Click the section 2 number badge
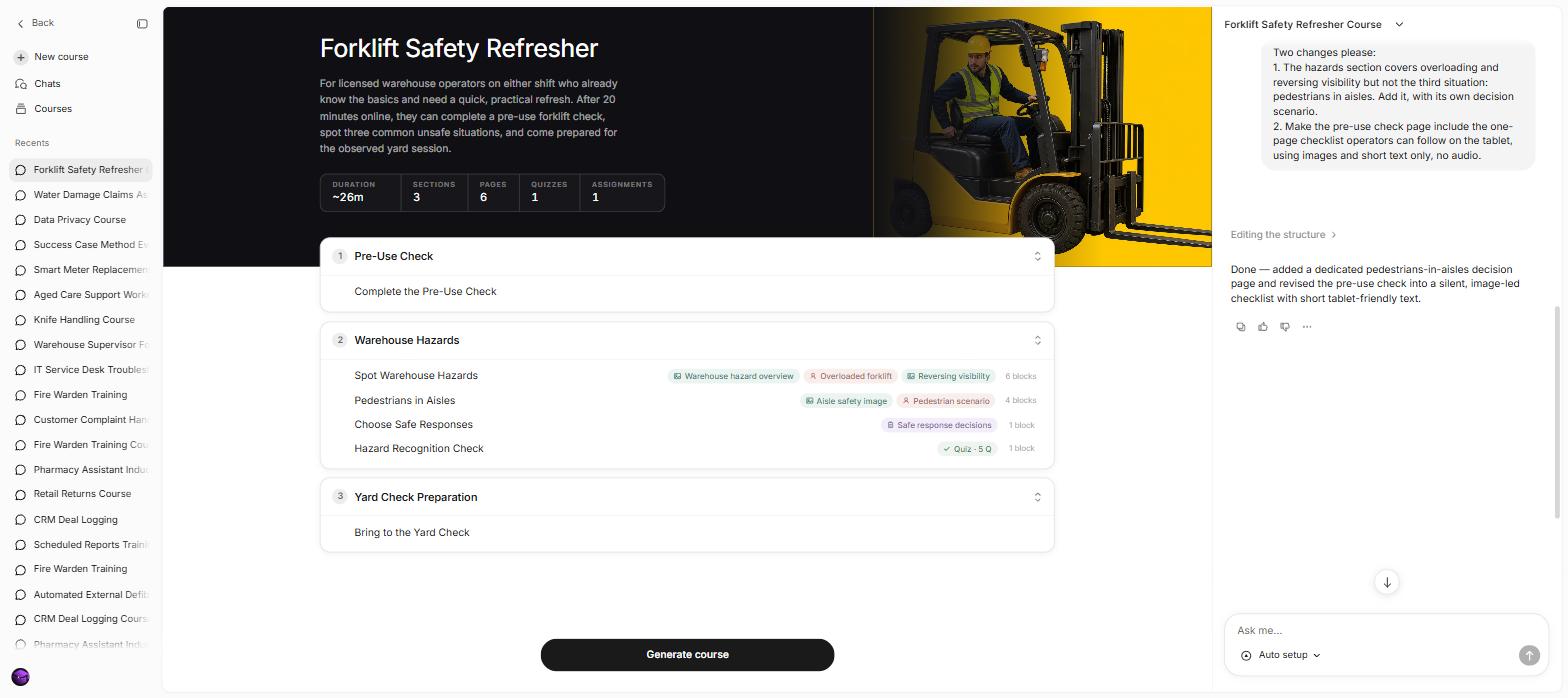The height and width of the screenshot is (698, 1568). tap(340, 341)
